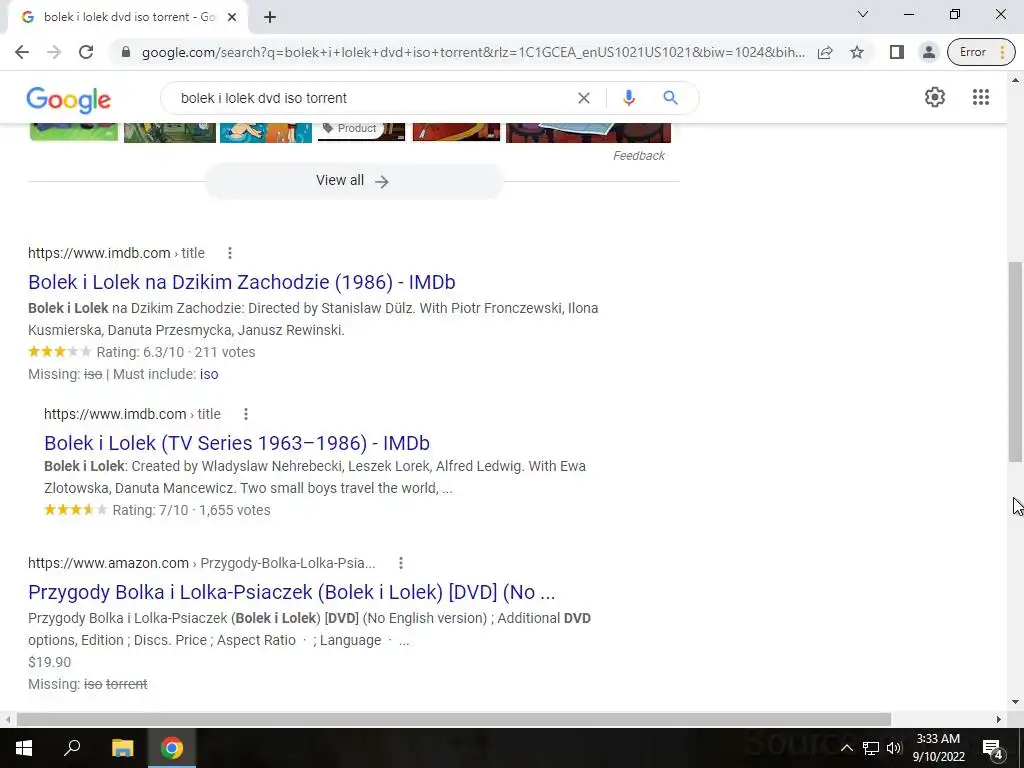The image size is (1024, 768).
Task: Open a new browser tab
Action: (270, 17)
